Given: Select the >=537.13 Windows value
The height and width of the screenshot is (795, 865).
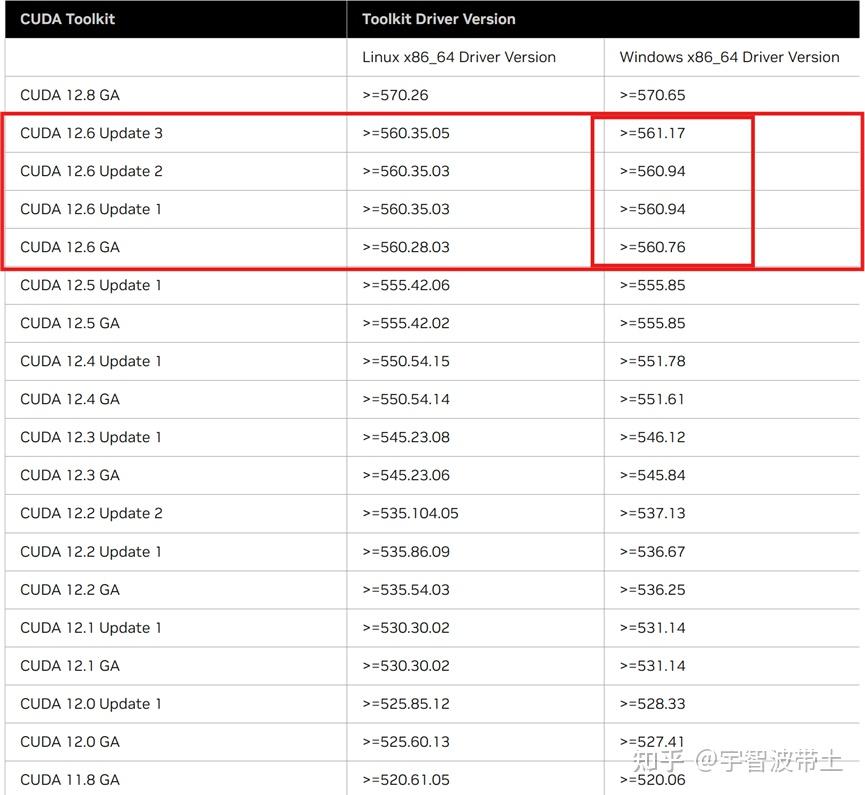Looking at the screenshot, I should 645,513.
